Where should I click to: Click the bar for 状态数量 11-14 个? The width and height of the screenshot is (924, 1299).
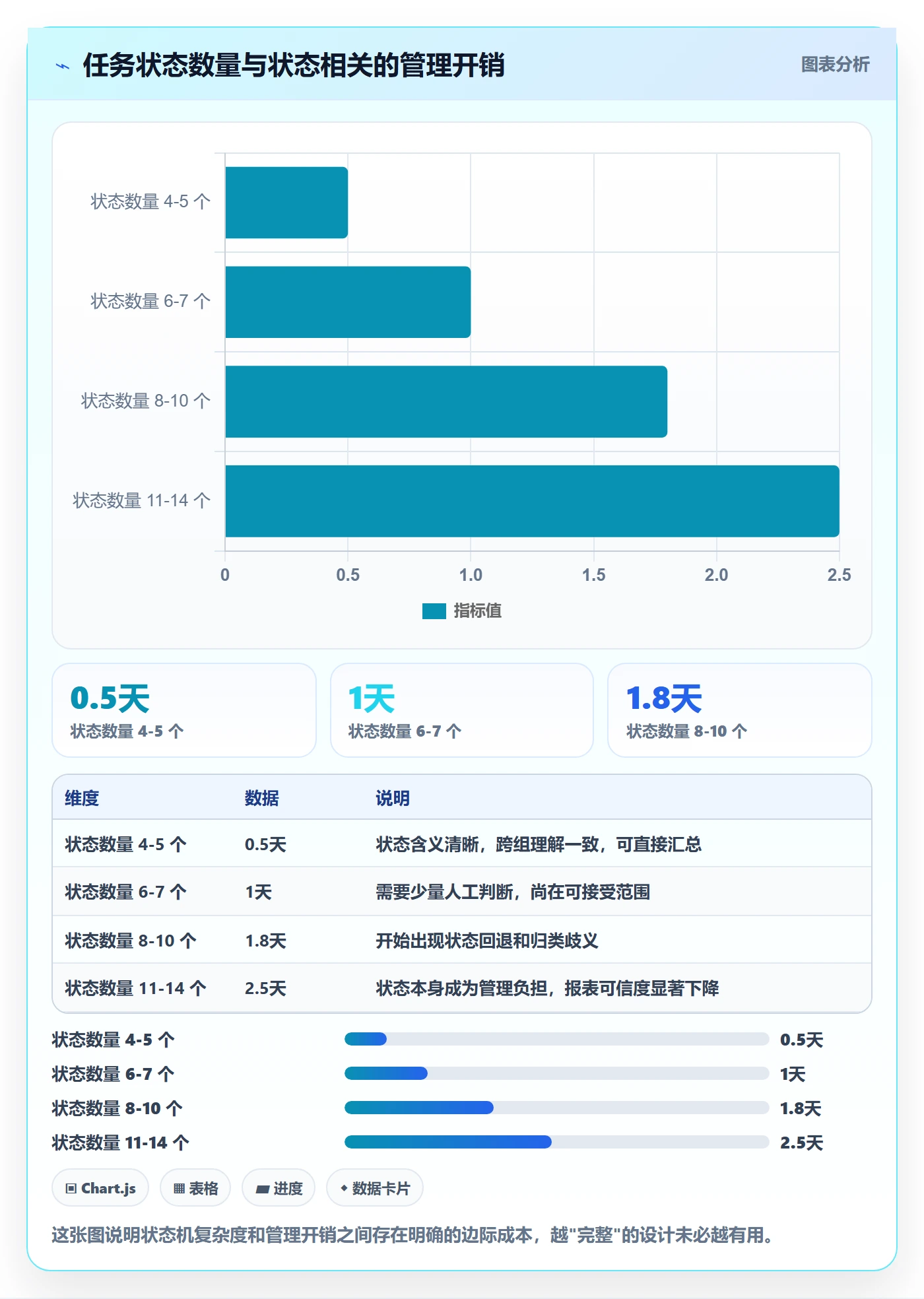point(532,501)
